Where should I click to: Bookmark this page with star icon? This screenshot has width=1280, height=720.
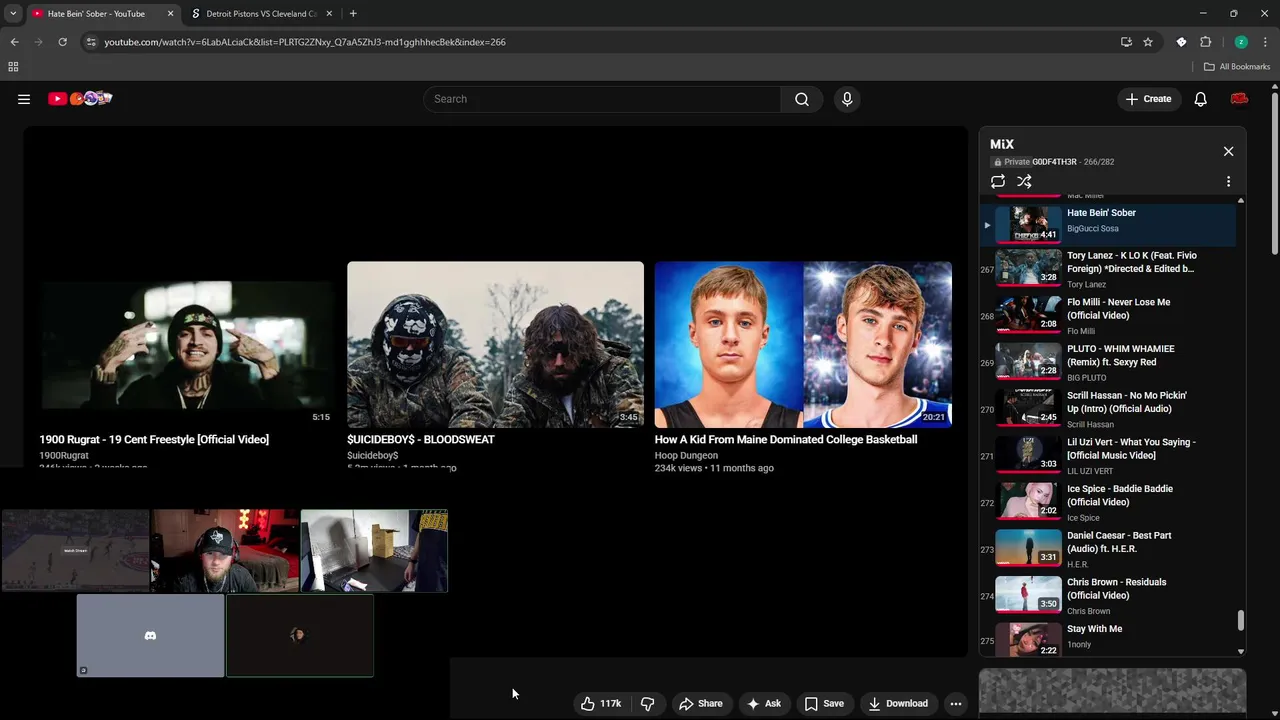(1148, 42)
